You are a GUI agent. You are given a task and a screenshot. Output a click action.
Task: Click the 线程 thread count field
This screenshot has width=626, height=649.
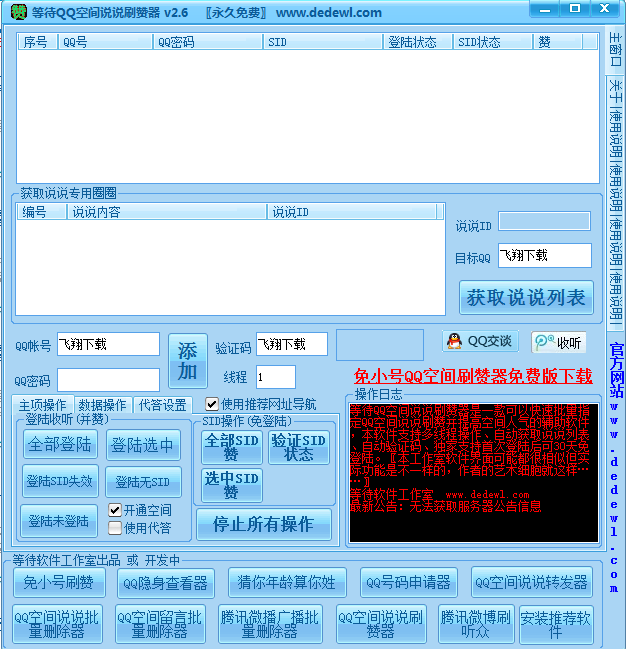pyautogui.click(x=276, y=377)
